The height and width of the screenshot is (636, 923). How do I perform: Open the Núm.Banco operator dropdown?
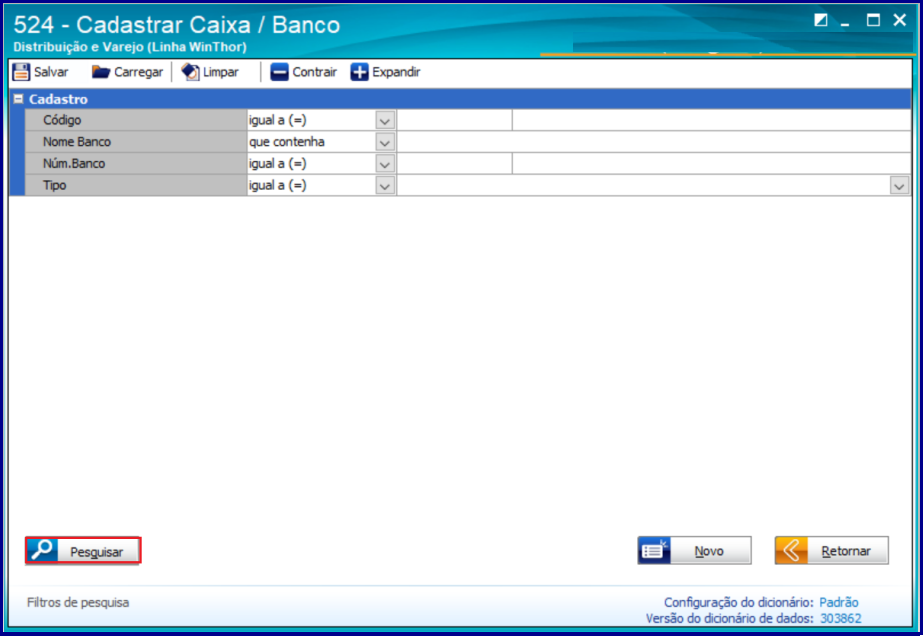click(385, 164)
